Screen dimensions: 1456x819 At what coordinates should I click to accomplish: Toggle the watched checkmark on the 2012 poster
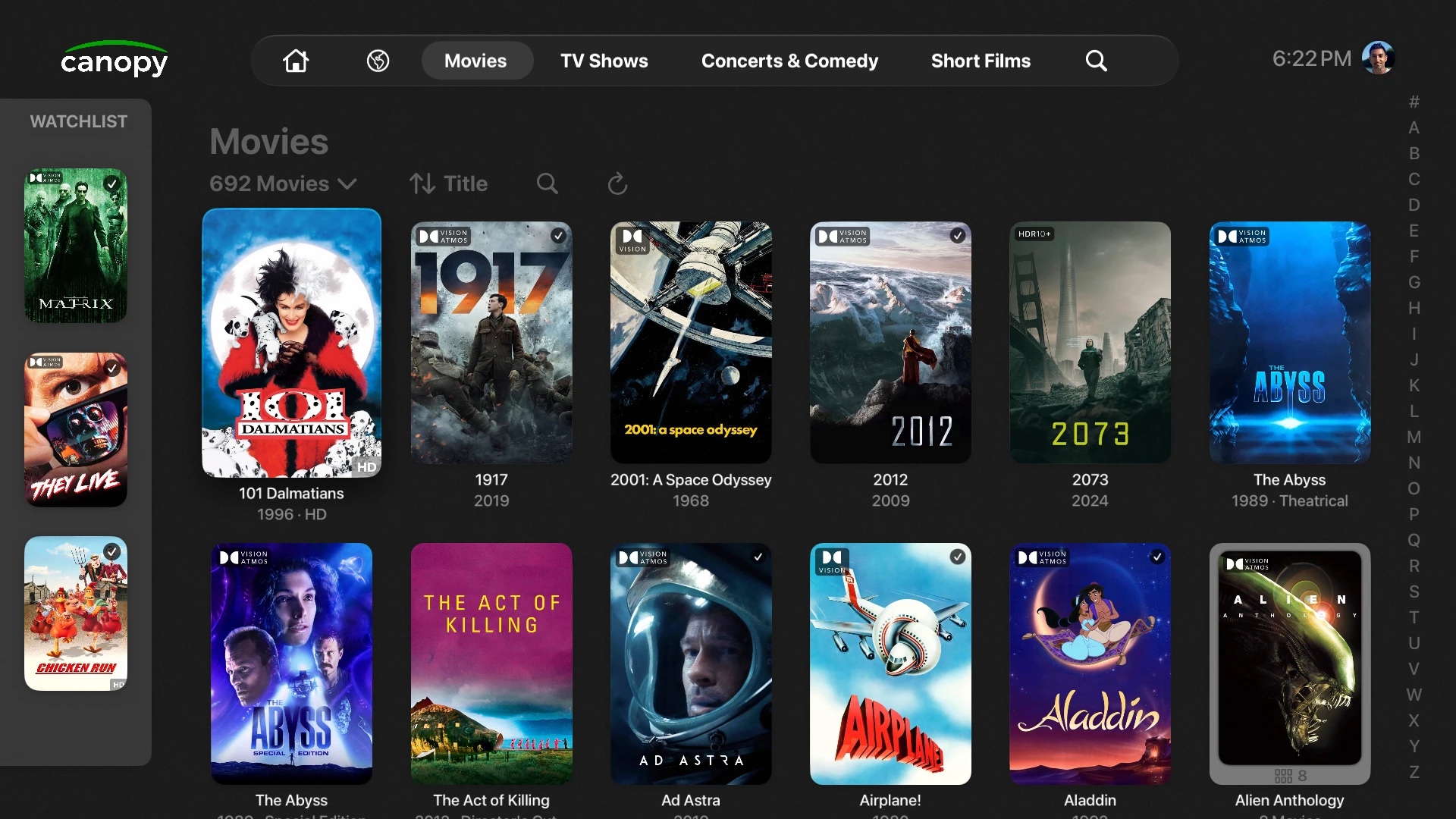click(958, 236)
